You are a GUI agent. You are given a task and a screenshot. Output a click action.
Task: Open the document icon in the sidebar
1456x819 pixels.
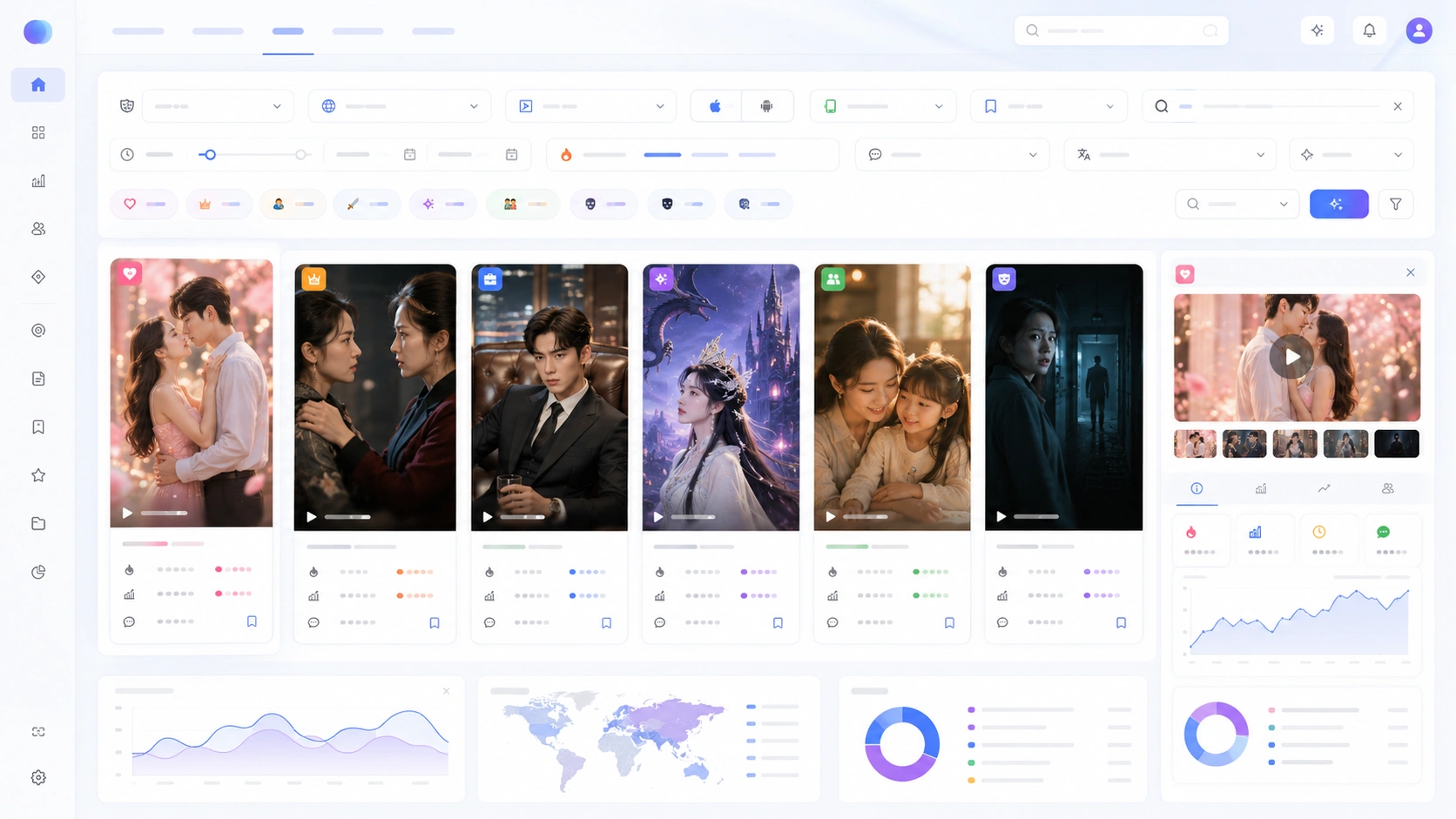pyautogui.click(x=38, y=379)
